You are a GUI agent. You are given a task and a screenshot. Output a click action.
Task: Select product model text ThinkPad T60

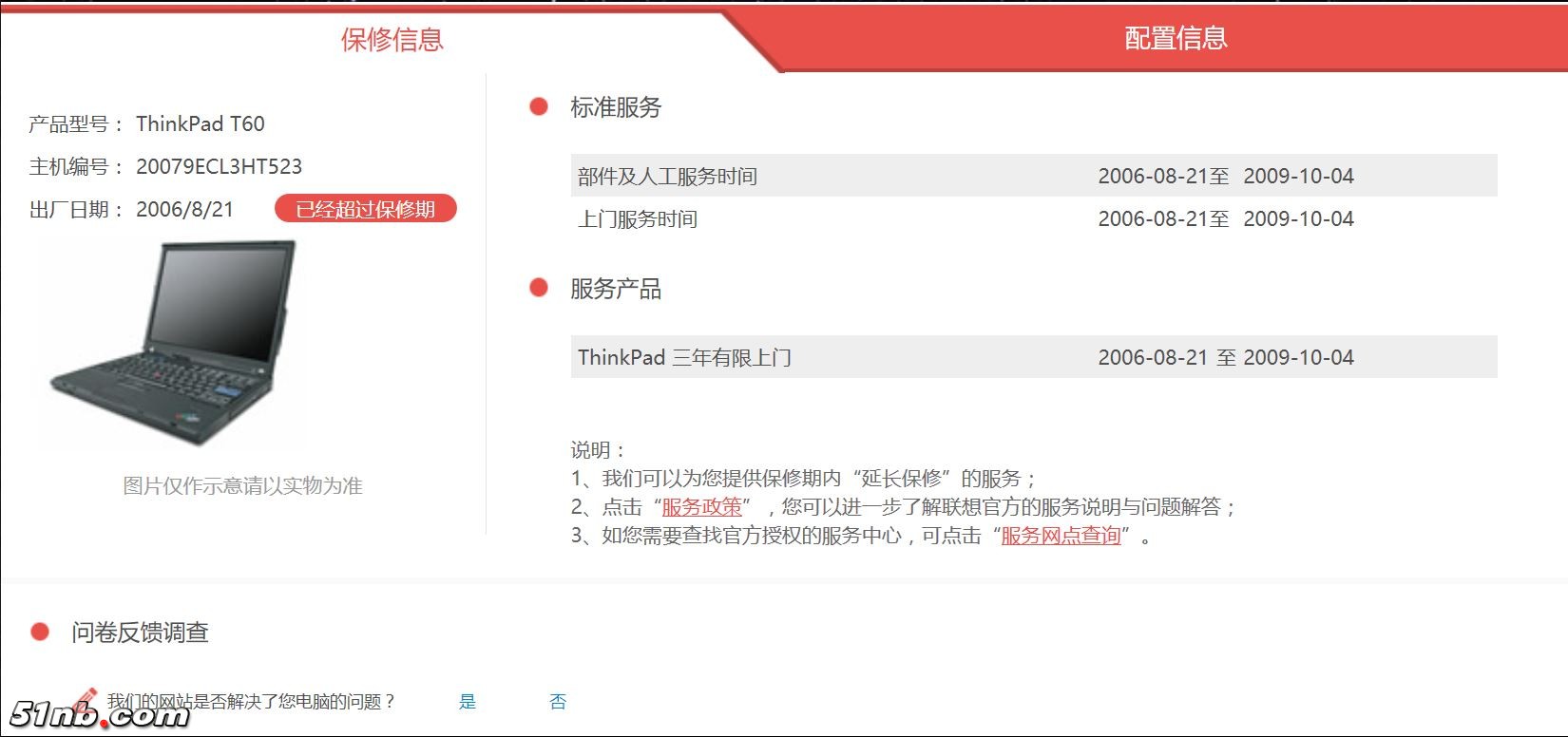201,123
